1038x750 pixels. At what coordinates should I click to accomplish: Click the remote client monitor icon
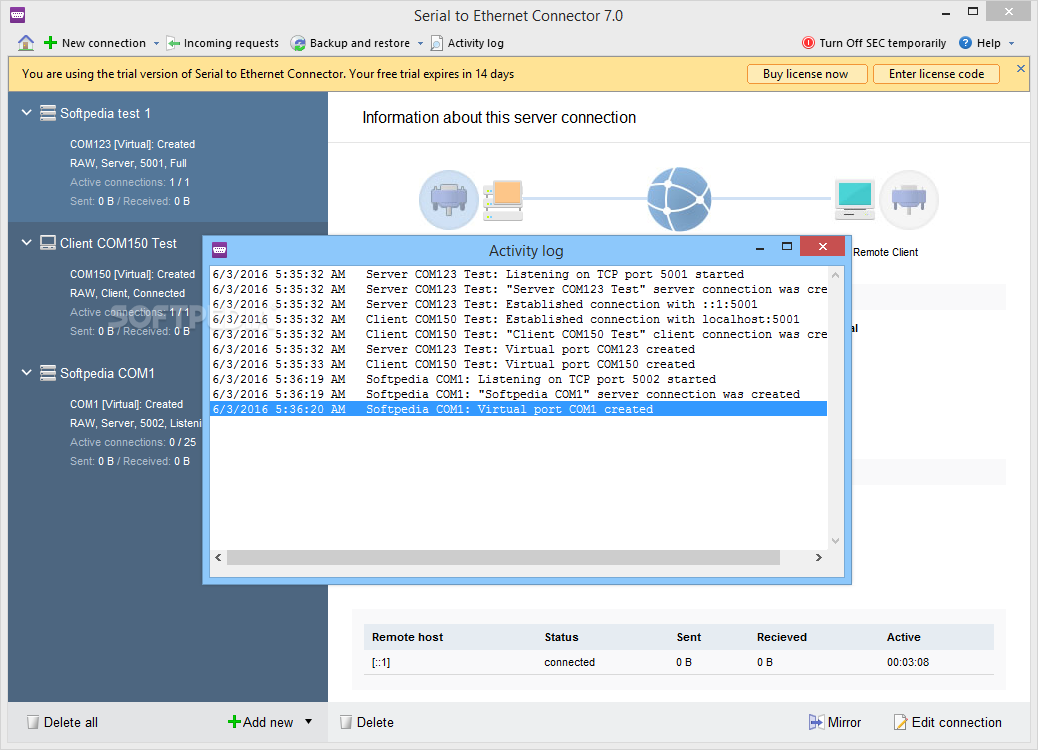click(855, 199)
